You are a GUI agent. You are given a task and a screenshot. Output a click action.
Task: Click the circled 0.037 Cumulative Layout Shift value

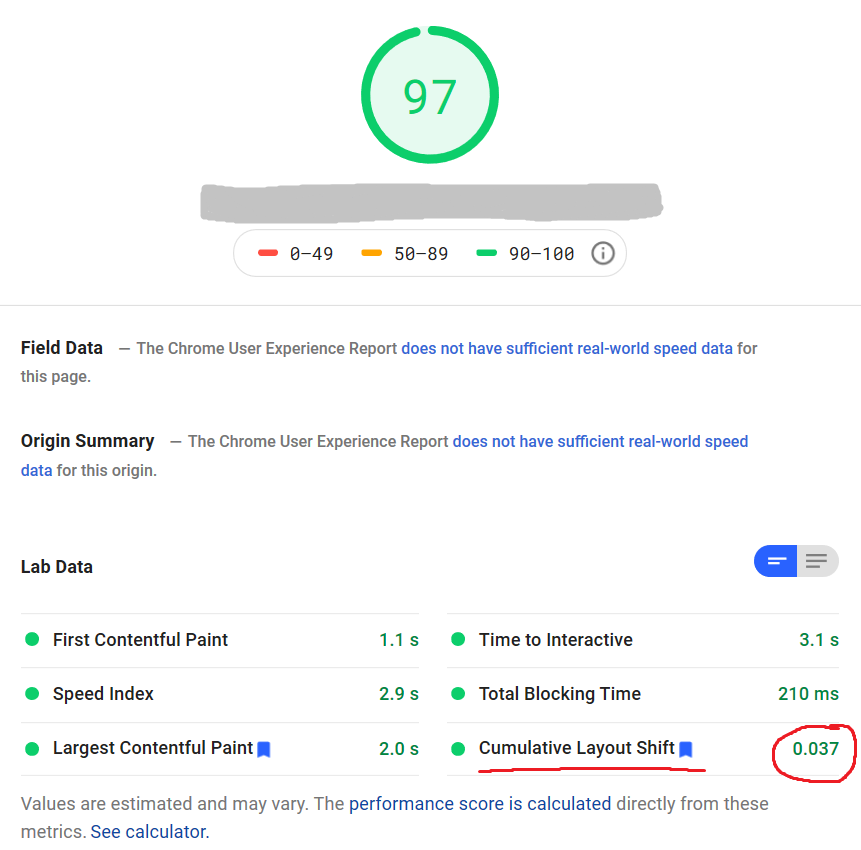tap(813, 748)
